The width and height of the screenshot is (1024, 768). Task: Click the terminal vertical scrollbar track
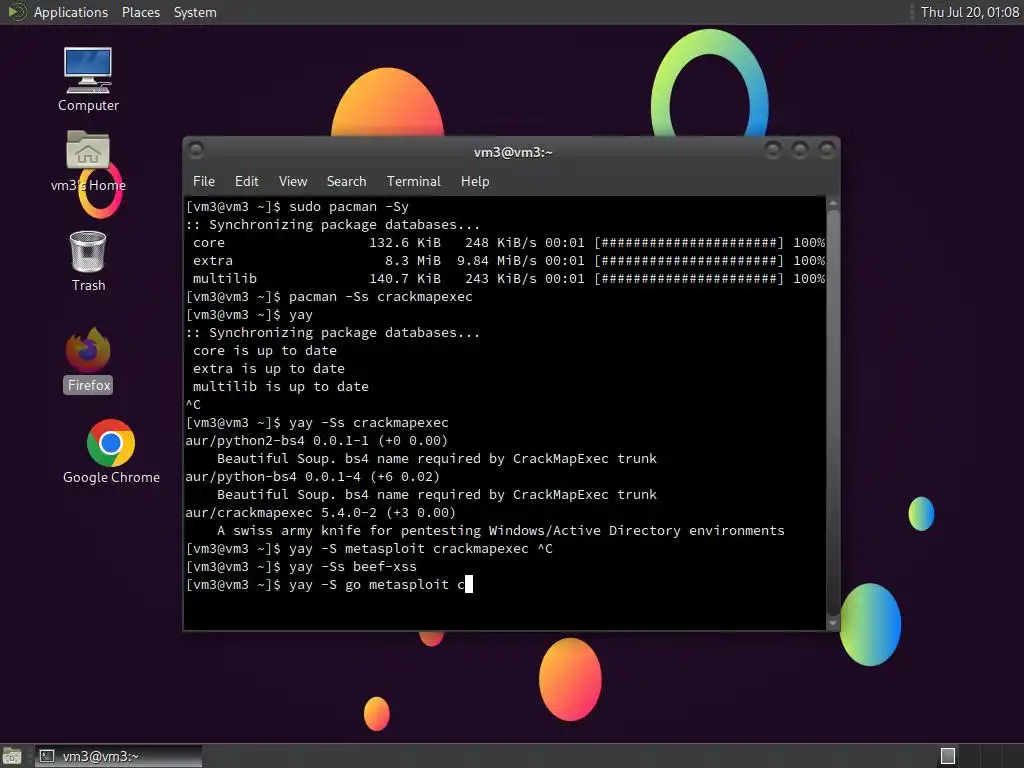[833, 413]
